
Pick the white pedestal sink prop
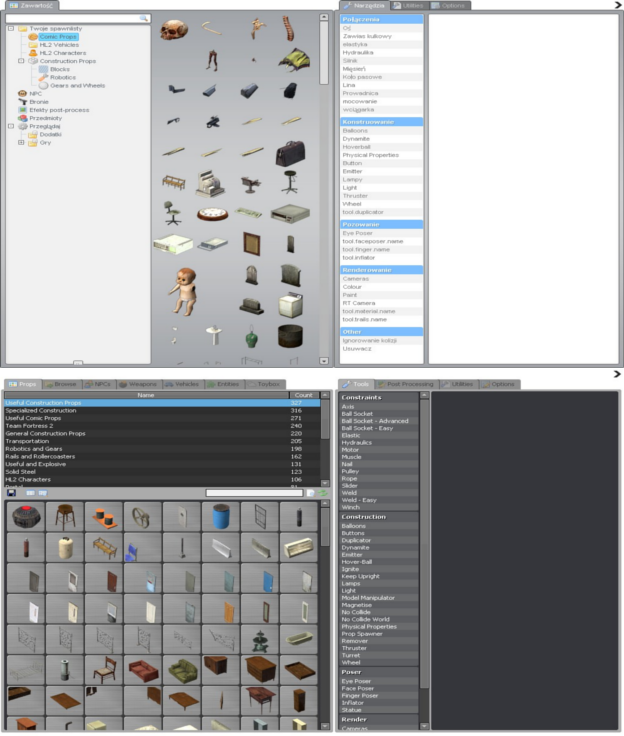click(x=214, y=335)
